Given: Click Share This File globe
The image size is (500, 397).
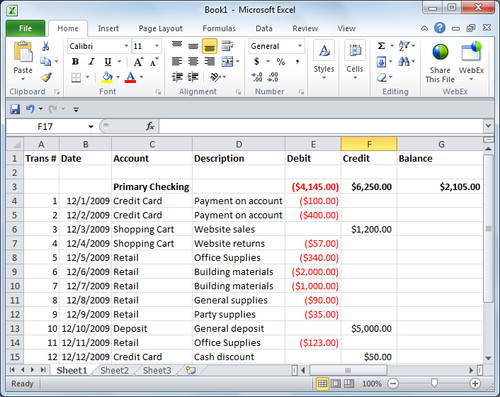Looking at the screenshot, I should click(440, 52).
